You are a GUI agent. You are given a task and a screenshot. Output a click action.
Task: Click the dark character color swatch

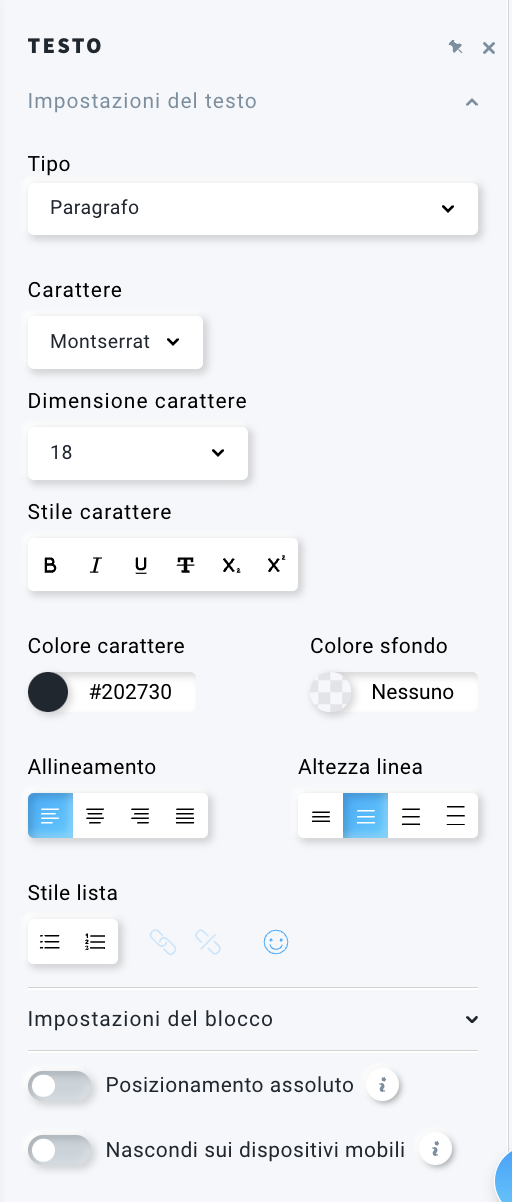48,692
